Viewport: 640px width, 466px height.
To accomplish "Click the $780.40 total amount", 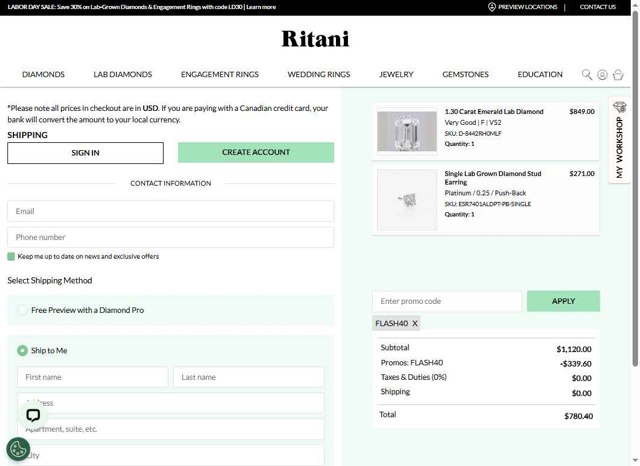I will pos(578,416).
